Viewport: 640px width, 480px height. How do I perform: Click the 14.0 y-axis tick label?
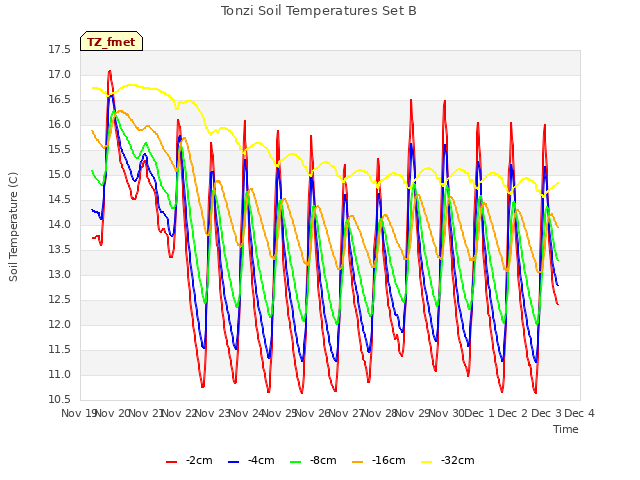click(x=60, y=224)
